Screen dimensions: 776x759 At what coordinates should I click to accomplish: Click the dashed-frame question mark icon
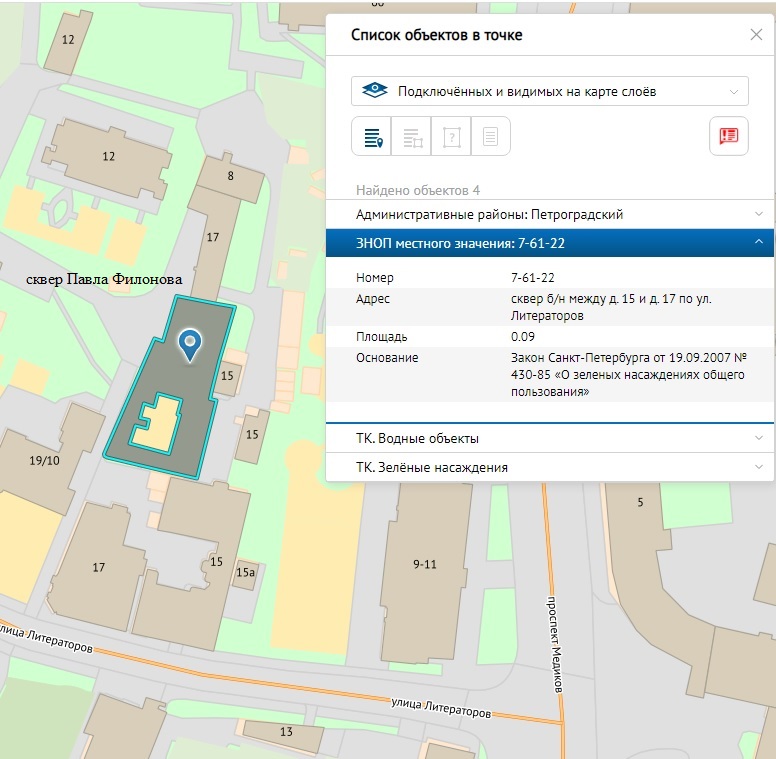point(451,137)
